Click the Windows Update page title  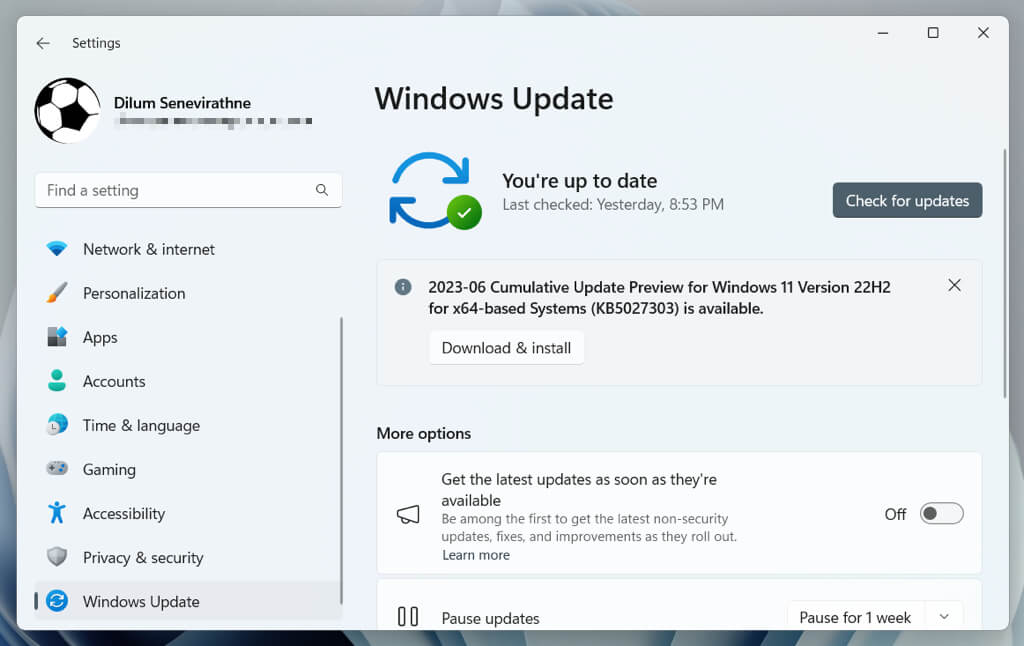pos(494,99)
